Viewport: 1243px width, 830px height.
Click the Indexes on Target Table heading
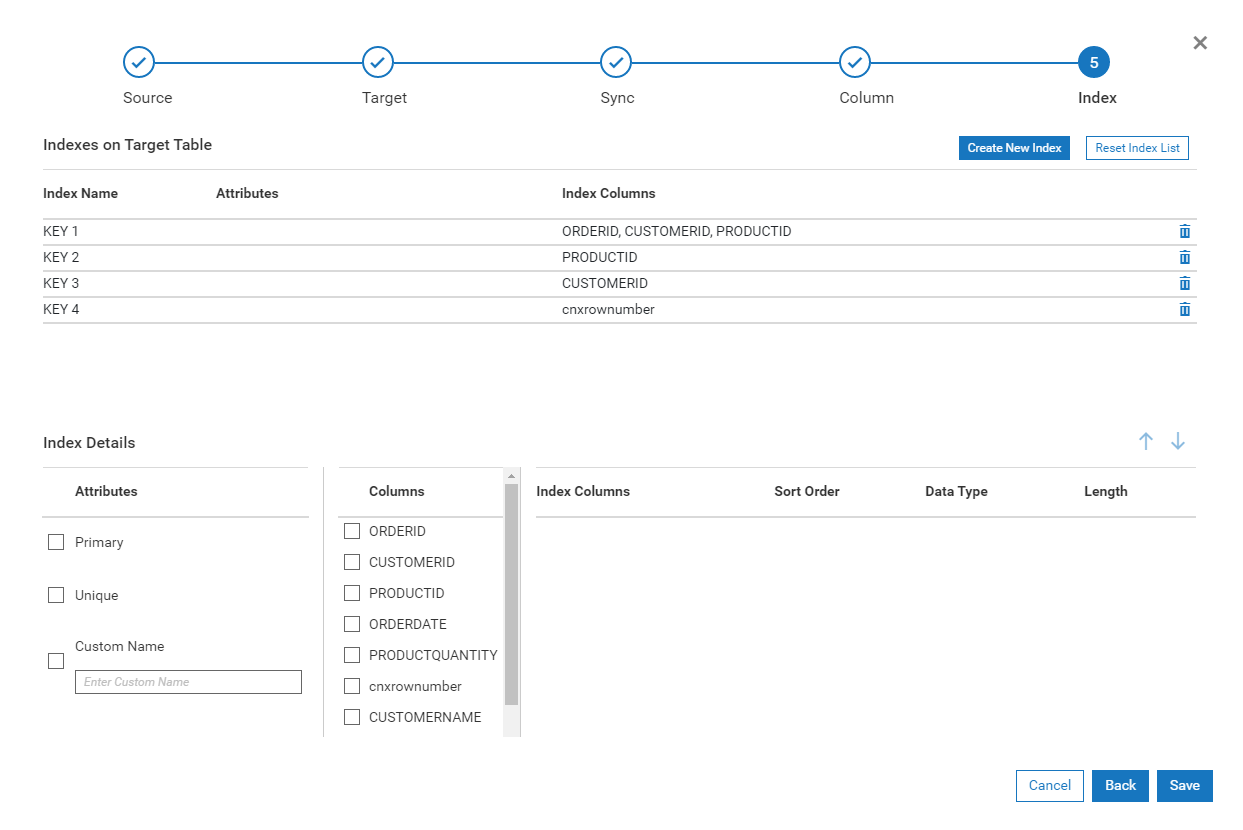(127, 145)
